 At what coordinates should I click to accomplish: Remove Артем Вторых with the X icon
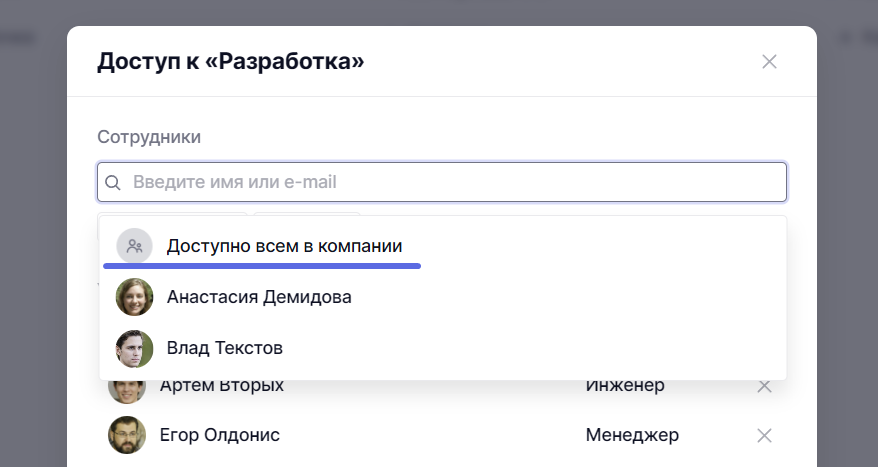coord(764,386)
